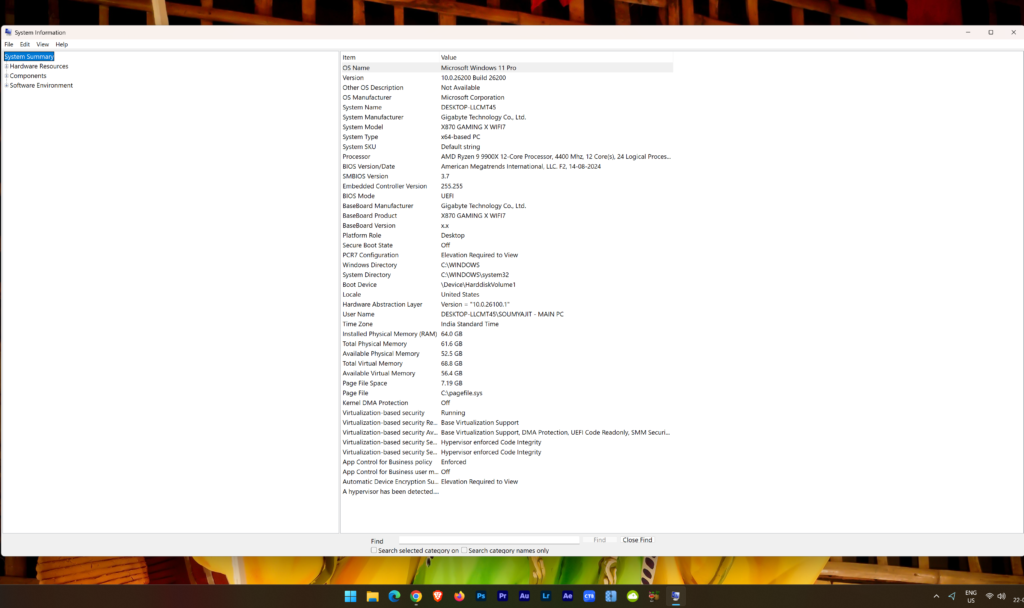Open the green cloud app taskbar icon
This screenshot has width=1024, height=608.
(632, 596)
